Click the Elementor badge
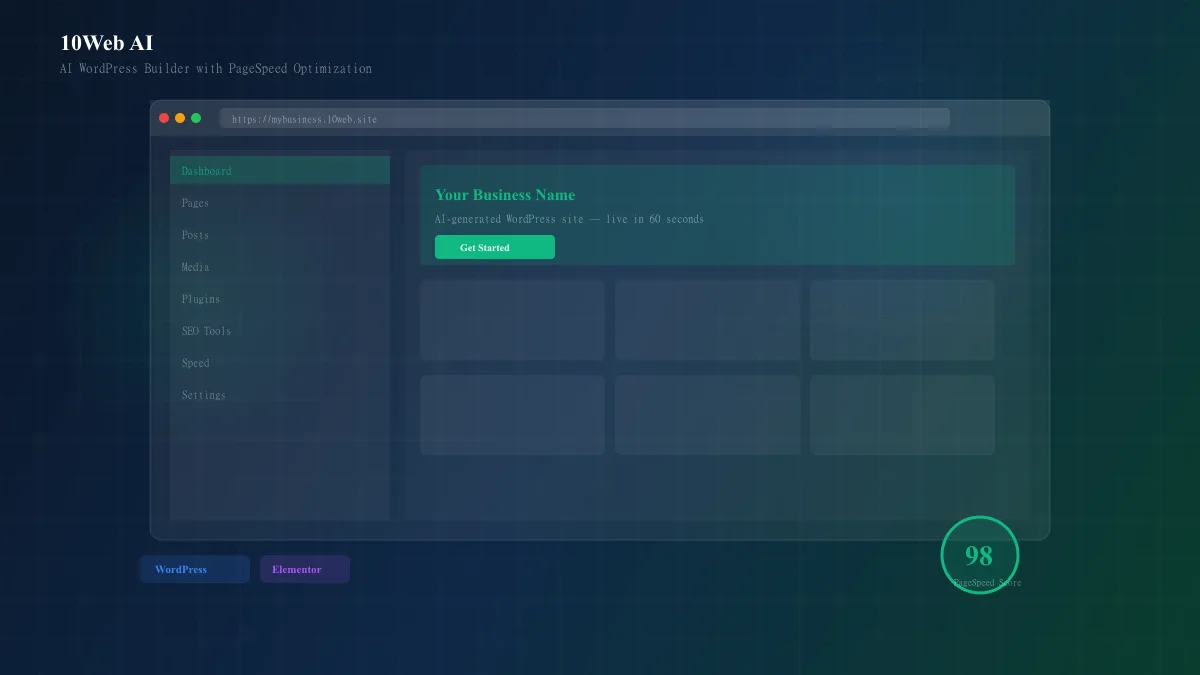Image resolution: width=1200 pixels, height=675 pixels. 305,569
